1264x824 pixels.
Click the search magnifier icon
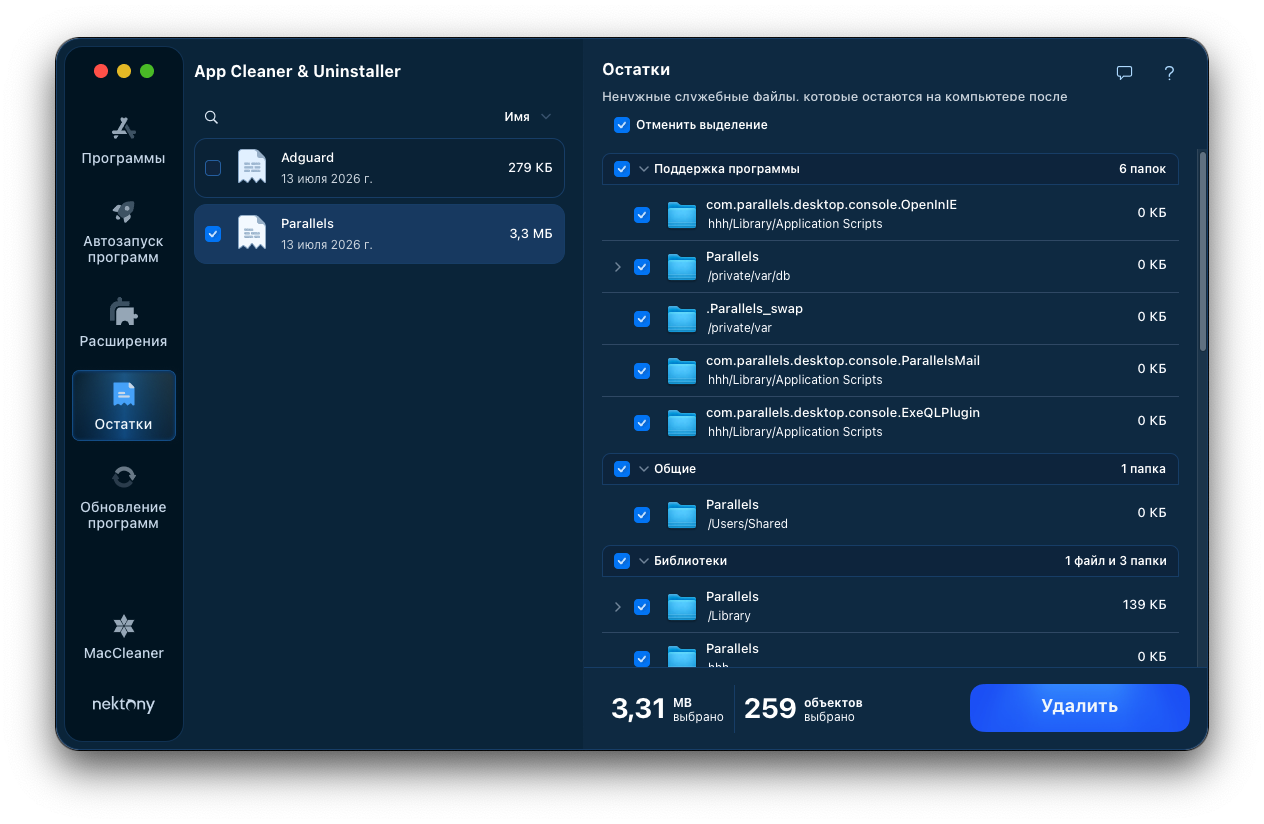click(x=211, y=117)
